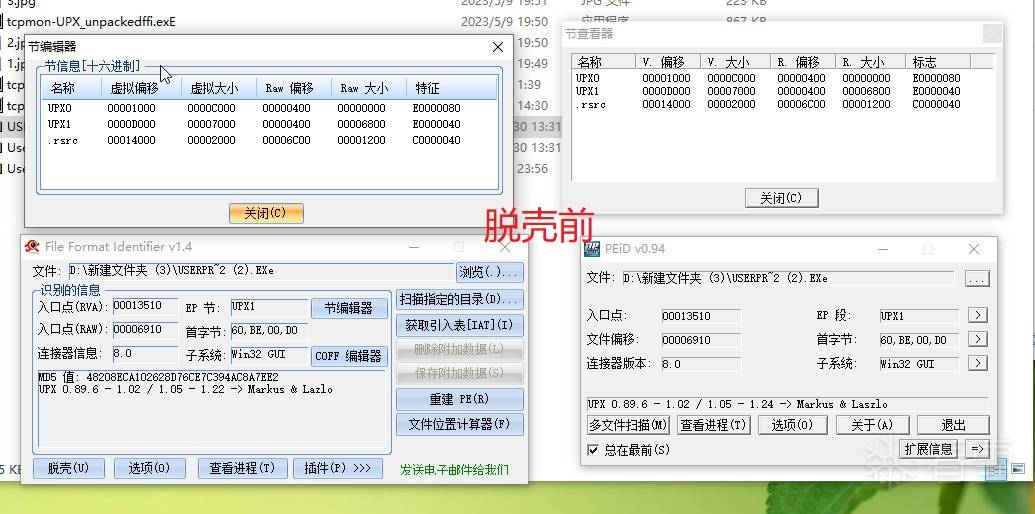The width and height of the screenshot is (1035, 514).
Task: Click 扫描指定的目录(D)... button
Action: pos(460,300)
